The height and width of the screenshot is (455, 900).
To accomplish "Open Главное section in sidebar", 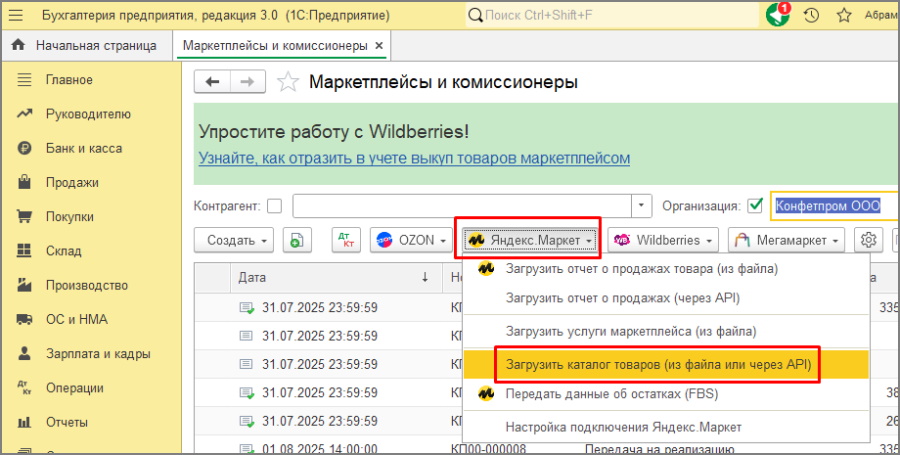I will click(x=69, y=80).
